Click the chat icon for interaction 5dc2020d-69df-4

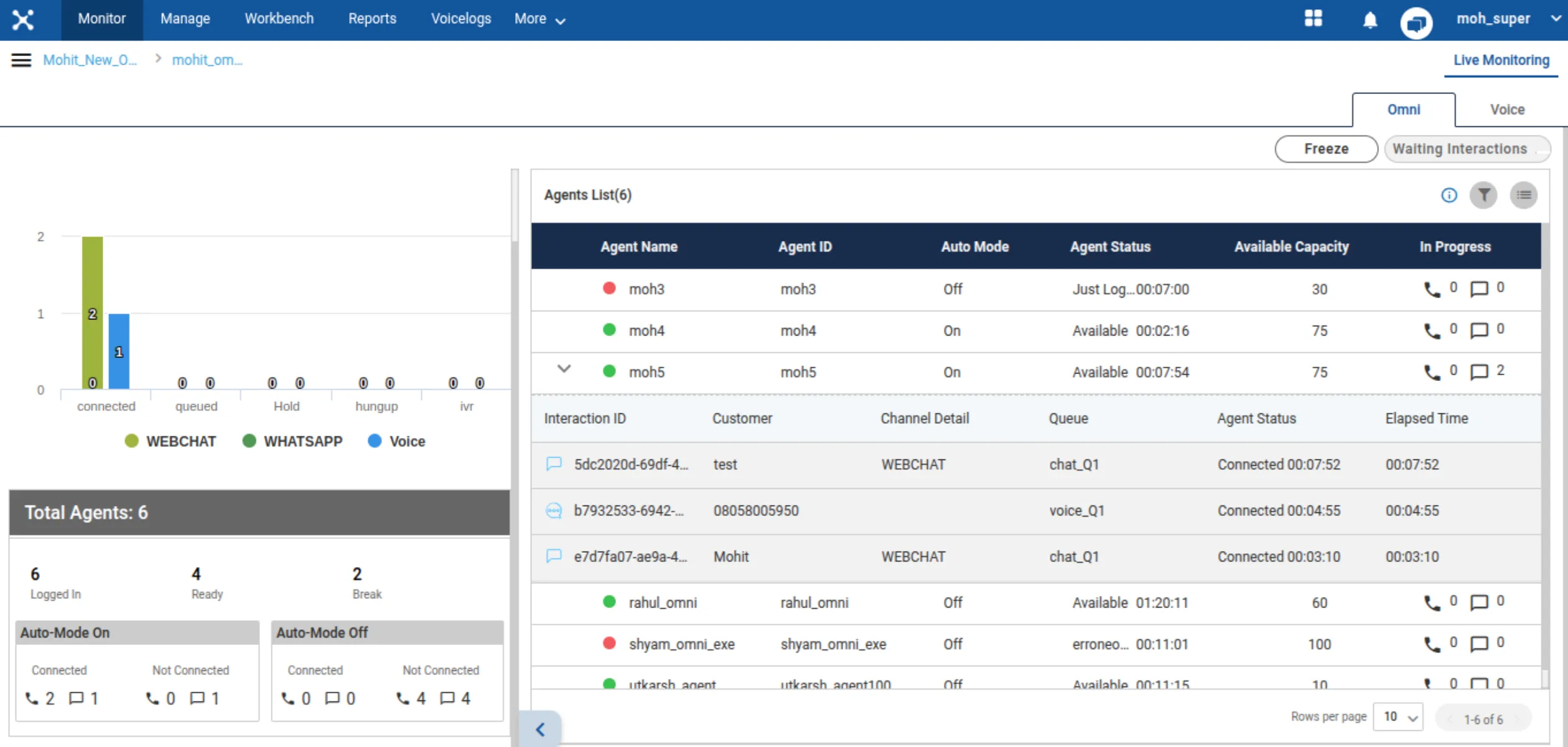(x=554, y=464)
